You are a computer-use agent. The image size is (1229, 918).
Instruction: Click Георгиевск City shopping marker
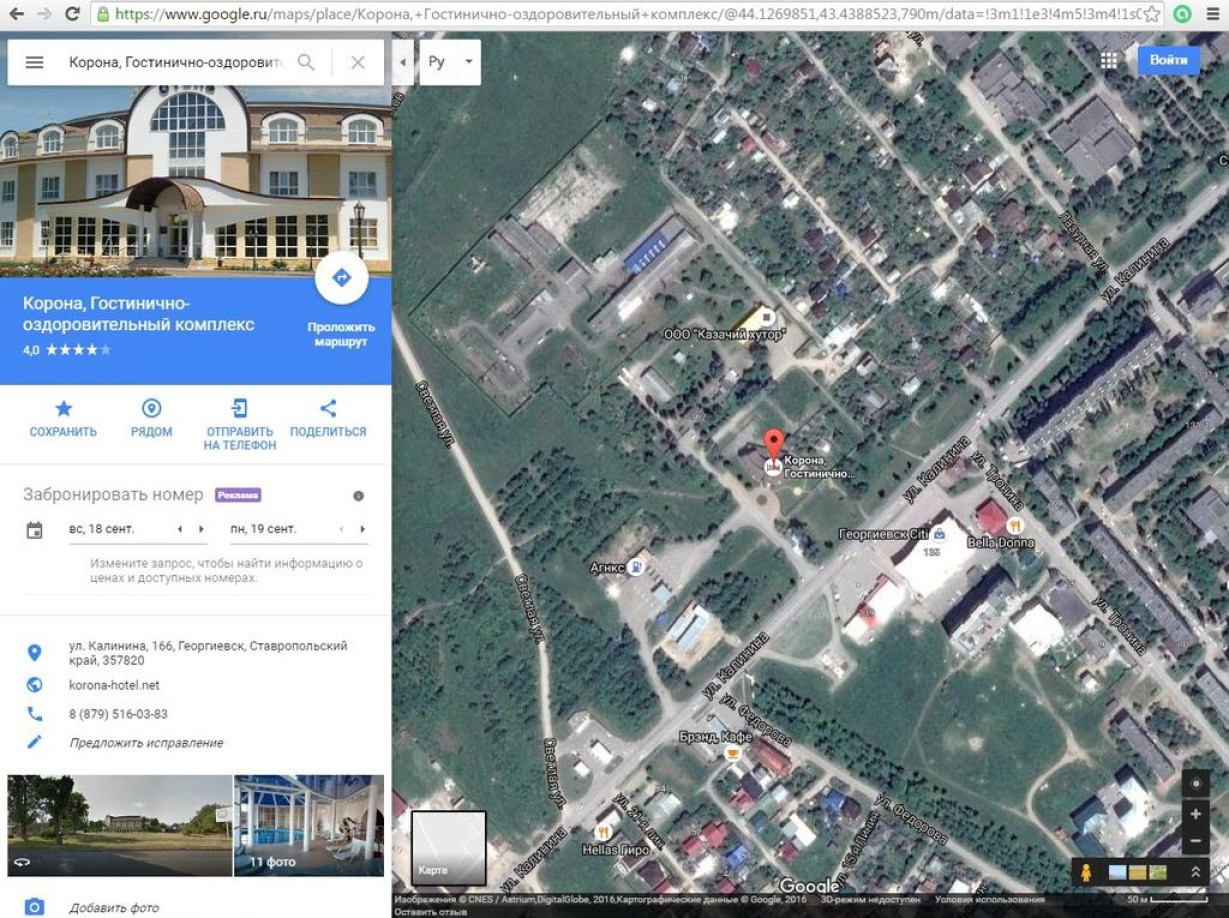point(939,534)
